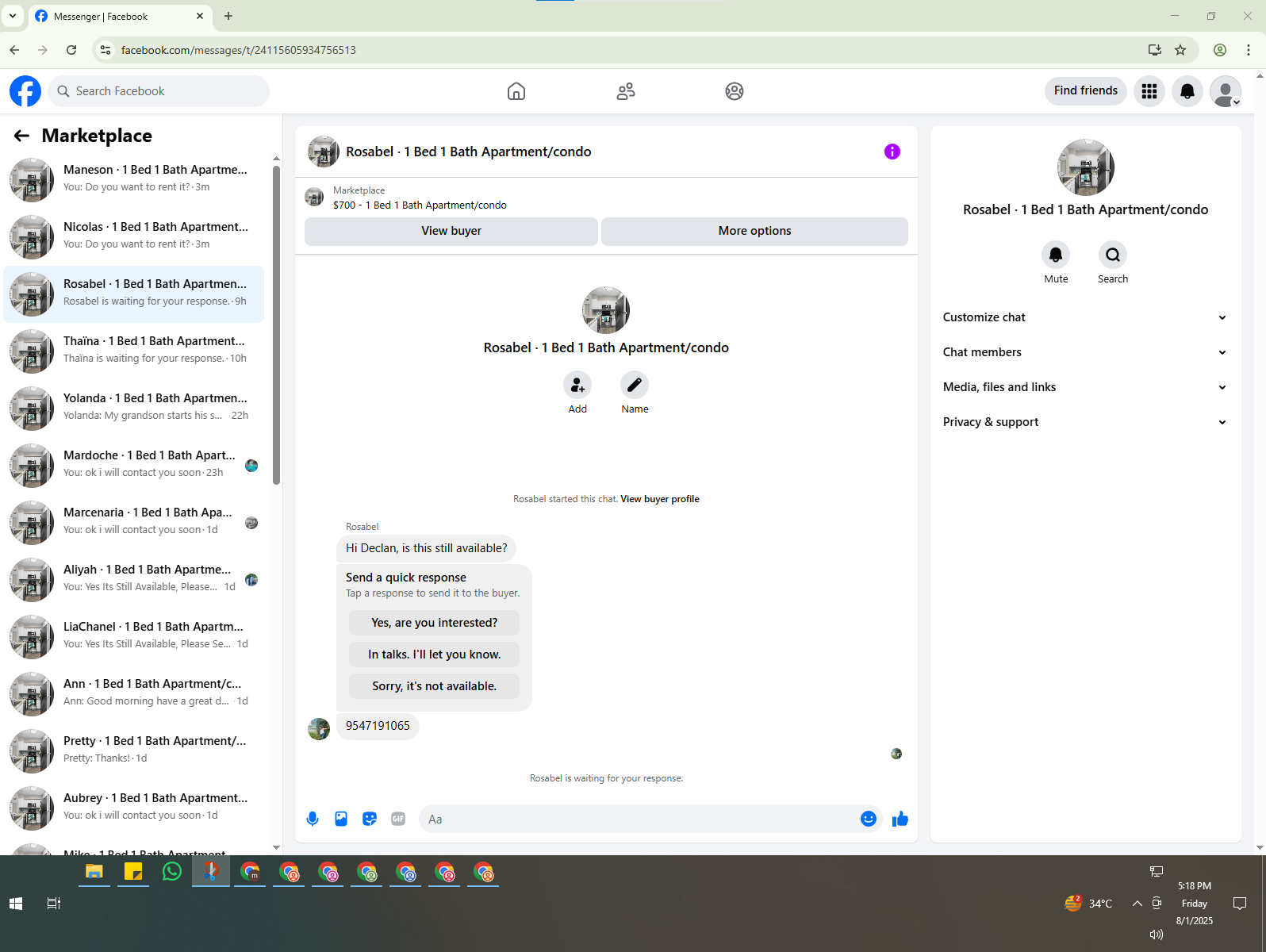Open Pretty conversation
The height and width of the screenshot is (952, 1266).
click(x=134, y=751)
